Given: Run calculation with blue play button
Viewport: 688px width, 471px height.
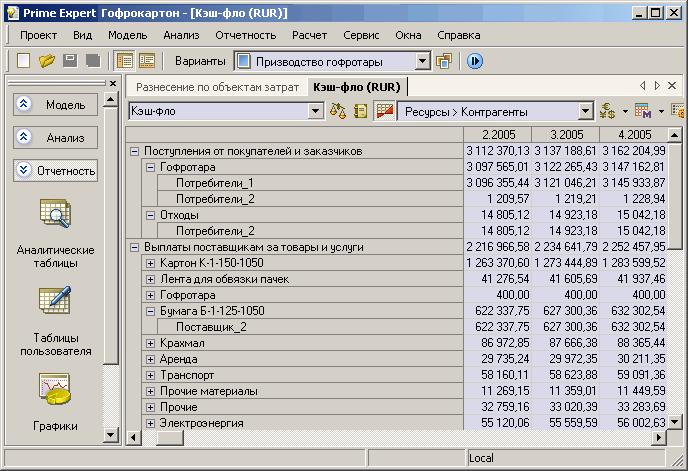Looking at the screenshot, I should (475, 61).
